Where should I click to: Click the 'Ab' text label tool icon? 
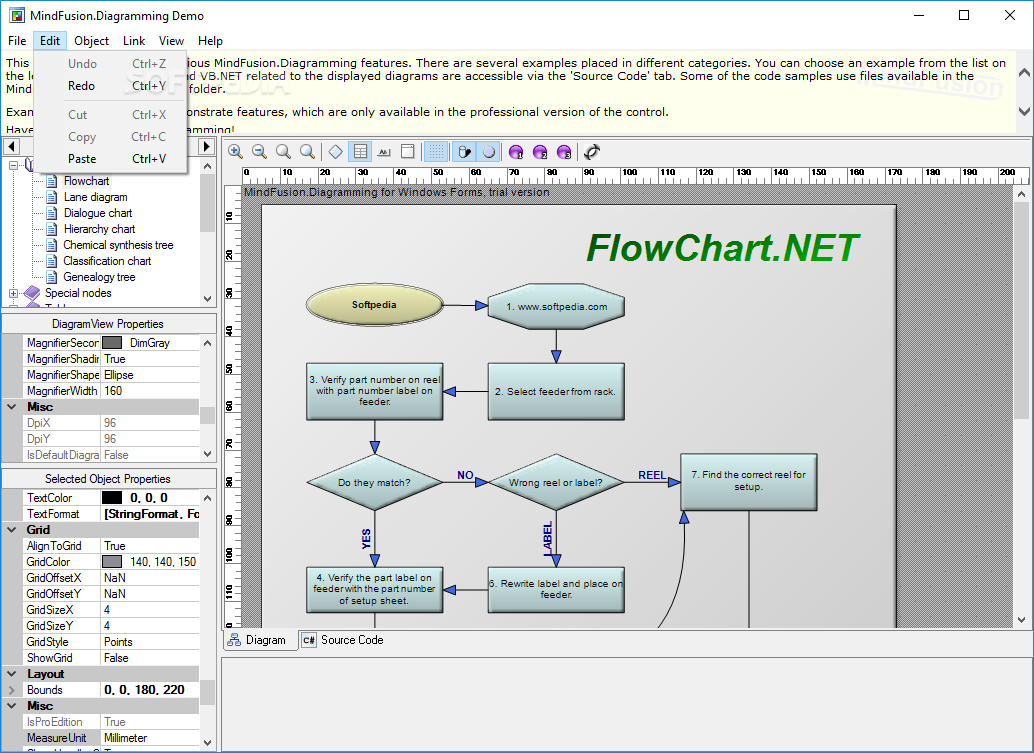384,152
